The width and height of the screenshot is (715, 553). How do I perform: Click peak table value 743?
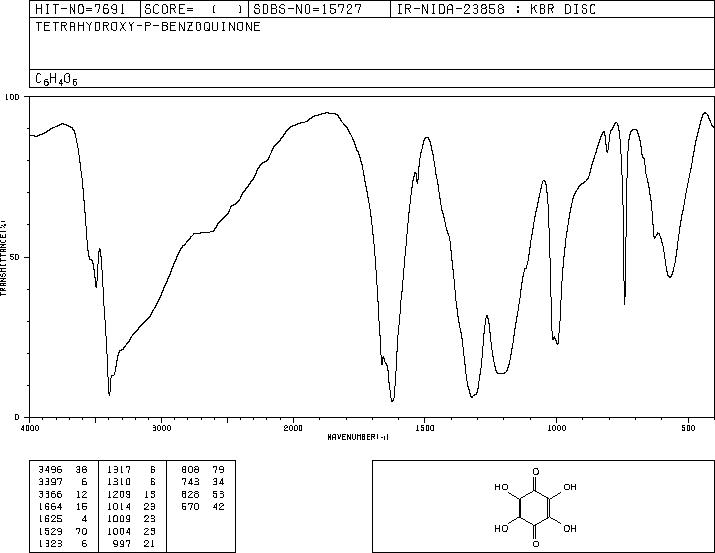(190, 482)
